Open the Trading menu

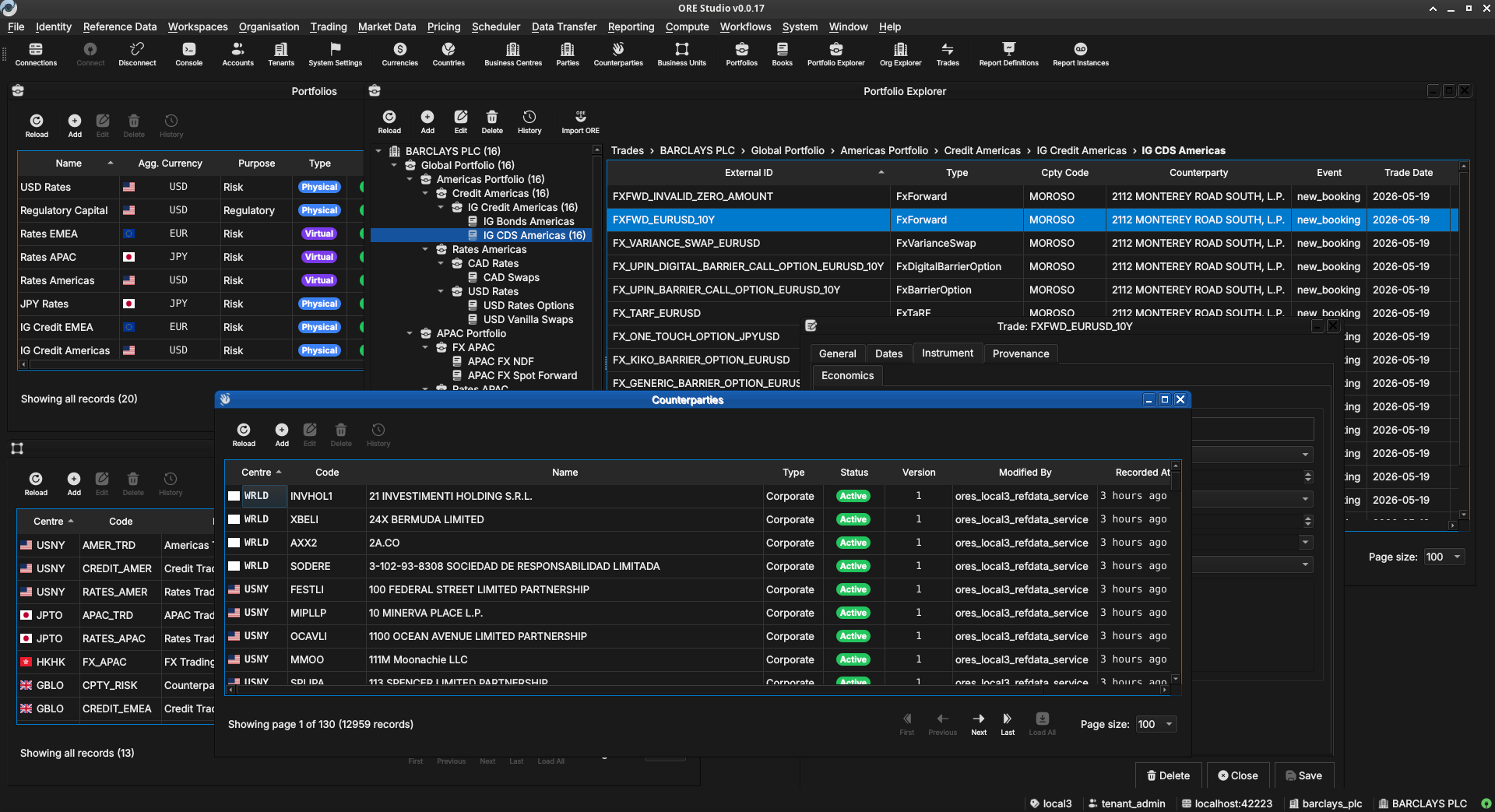329,26
